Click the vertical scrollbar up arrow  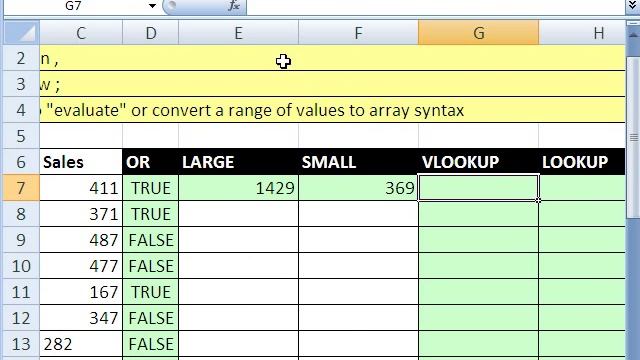[633, 35]
